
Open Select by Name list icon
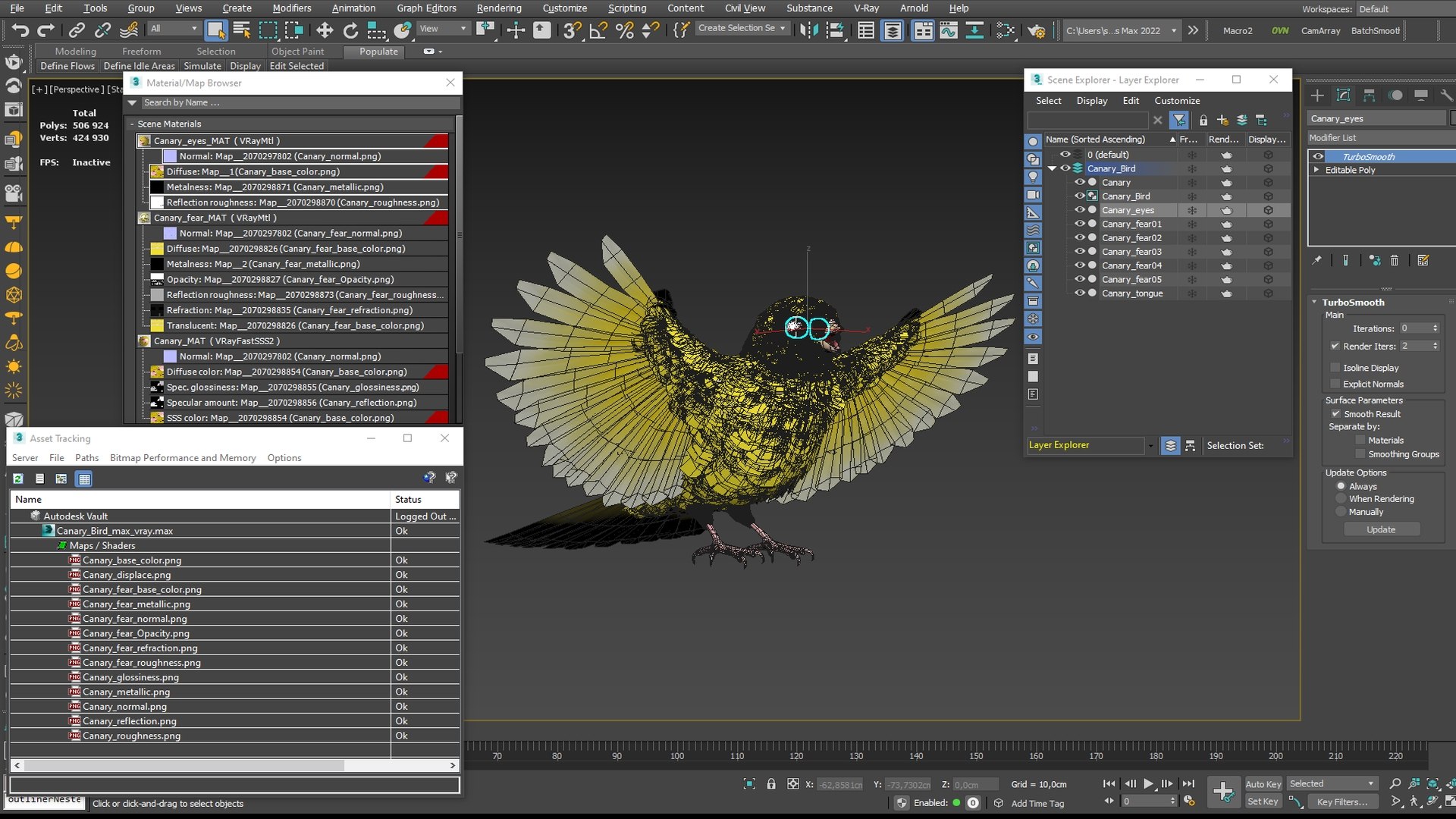[x=242, y=30]
